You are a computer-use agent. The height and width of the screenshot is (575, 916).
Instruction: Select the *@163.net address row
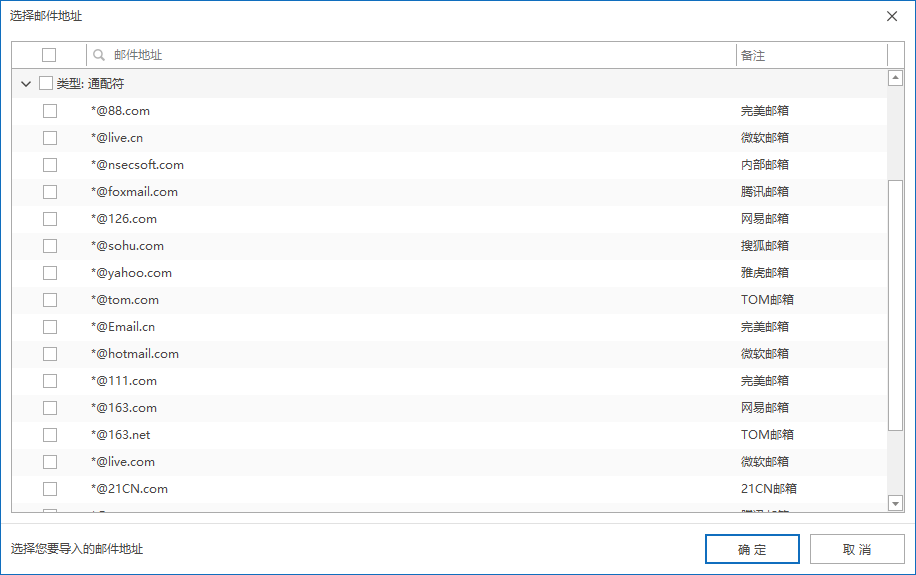coord(450,435)
